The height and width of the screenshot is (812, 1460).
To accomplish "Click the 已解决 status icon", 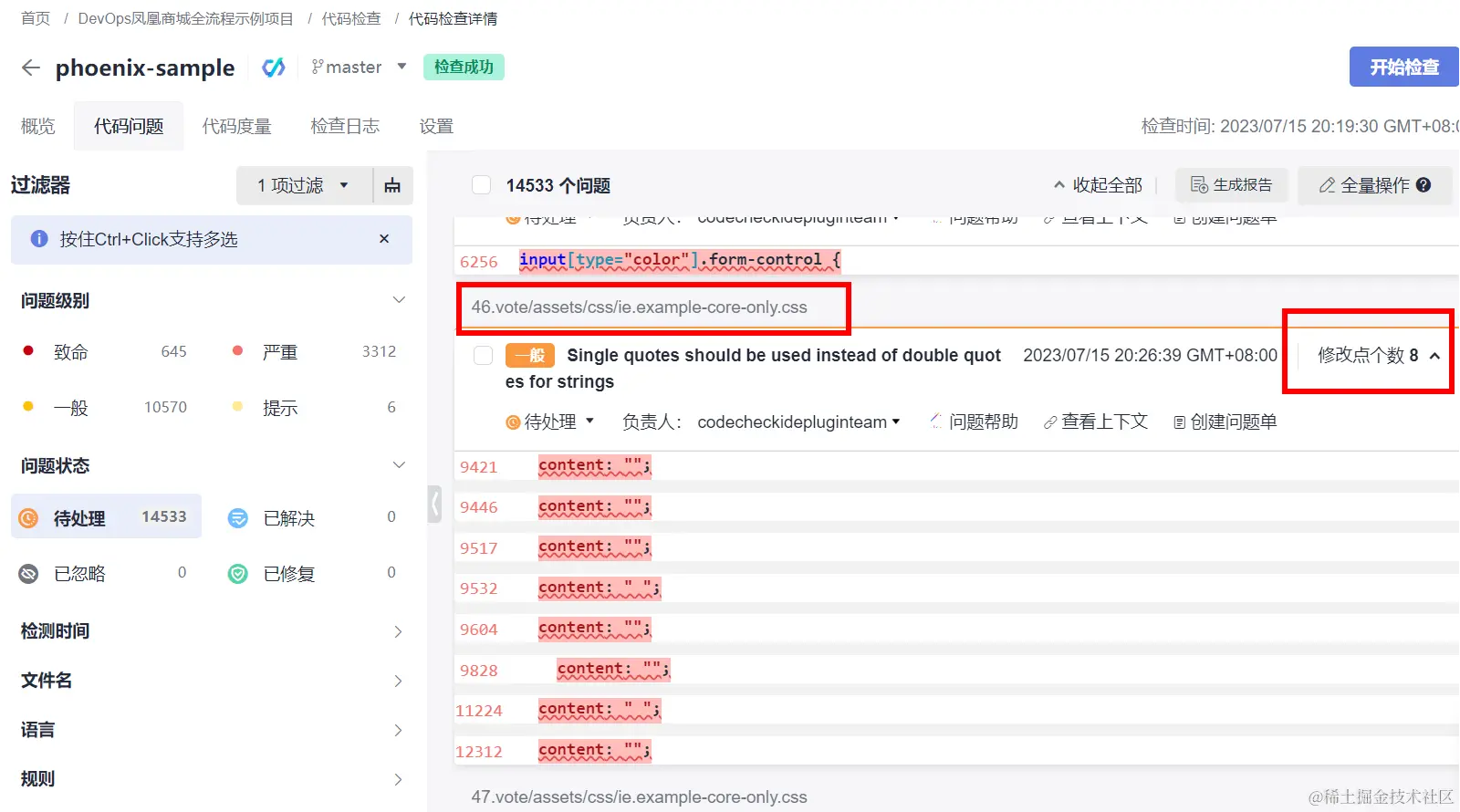I will point(237,518).
